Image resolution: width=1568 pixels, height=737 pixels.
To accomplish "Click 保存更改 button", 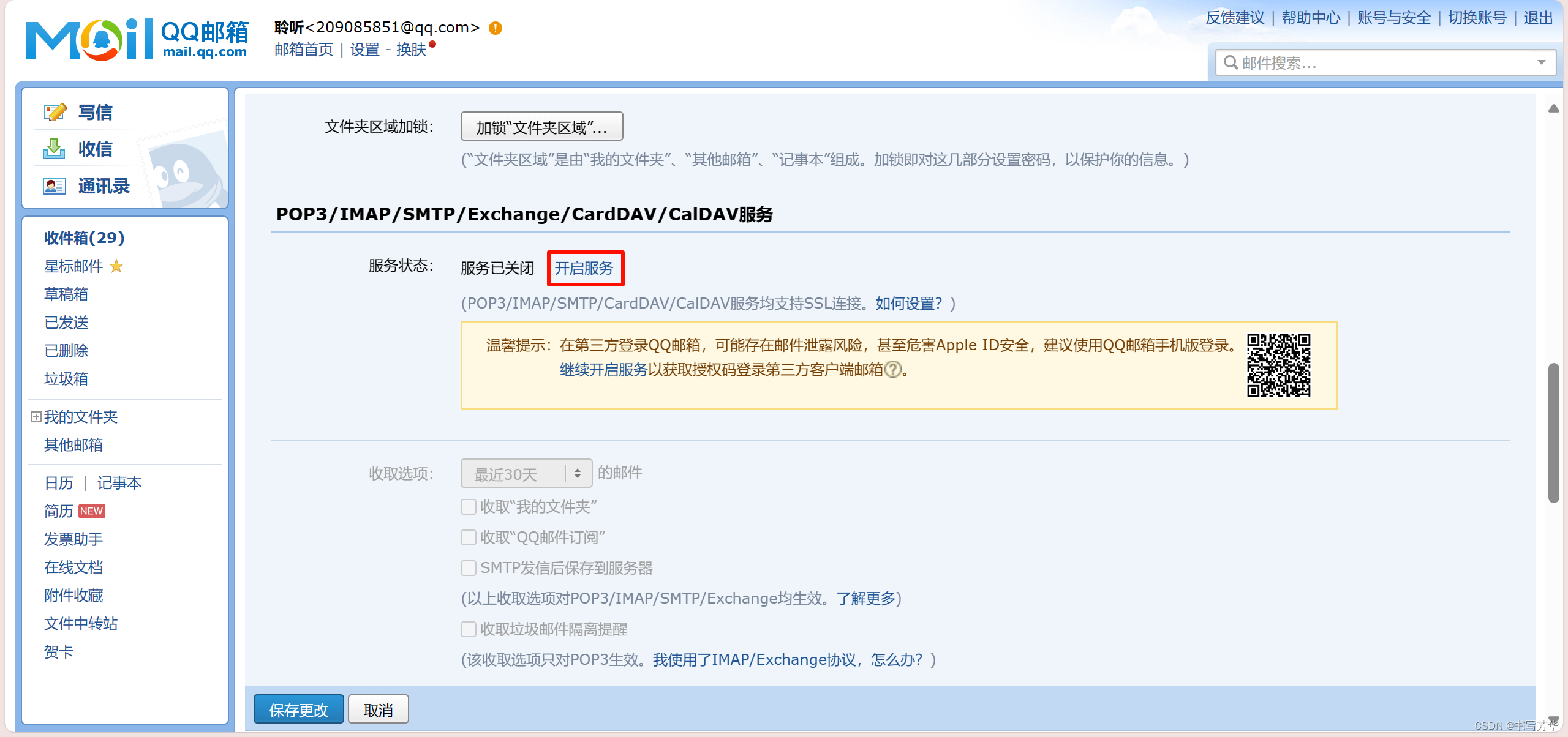I will (299, 709).
